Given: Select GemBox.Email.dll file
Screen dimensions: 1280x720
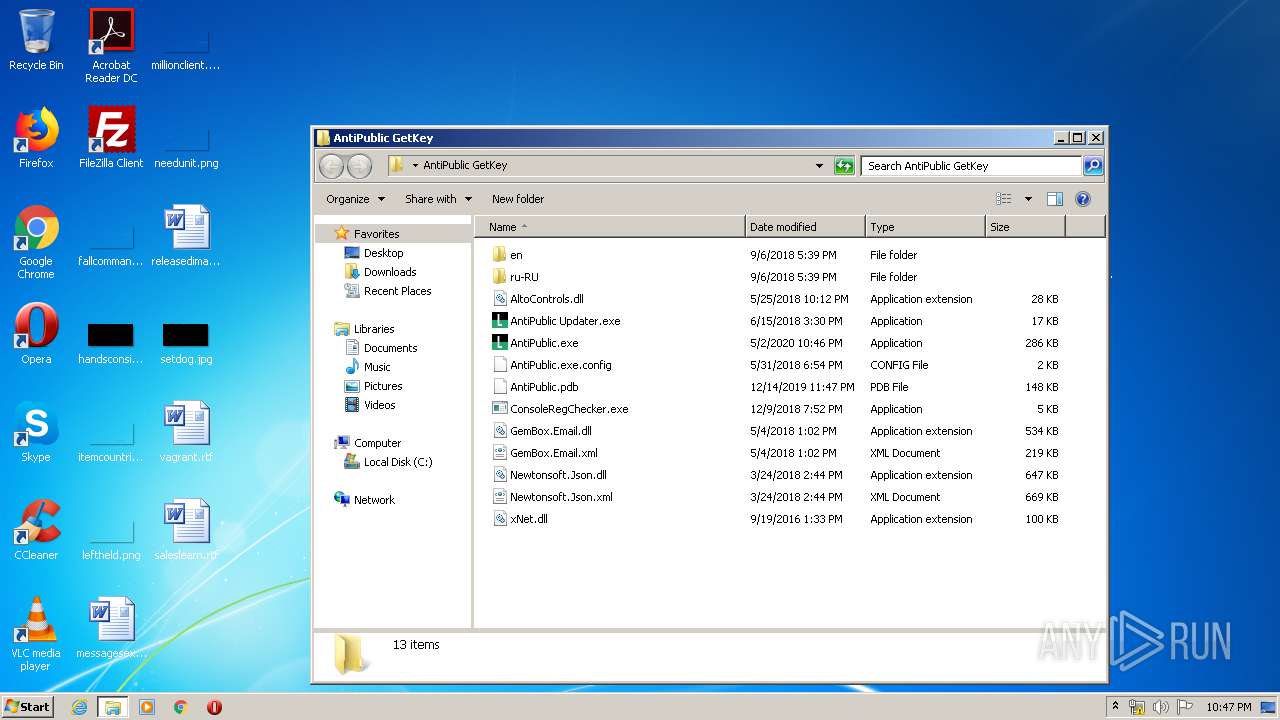Looking at the screenshot, I should click(550, 431).
